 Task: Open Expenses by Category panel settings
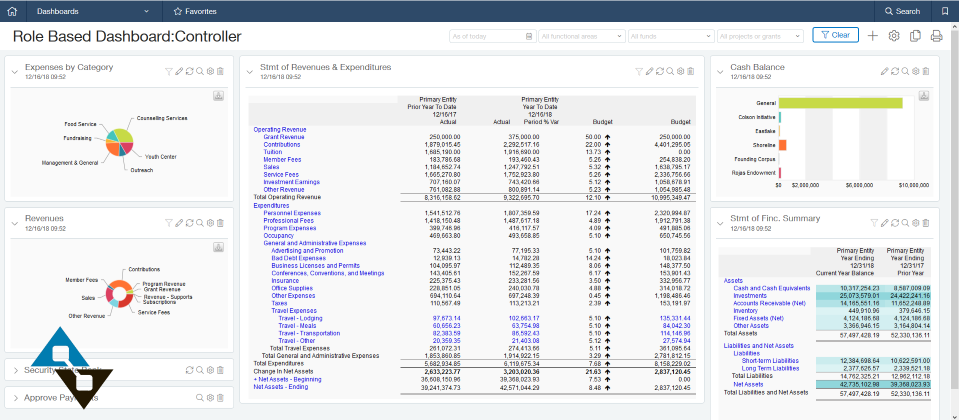coord(210,72)
